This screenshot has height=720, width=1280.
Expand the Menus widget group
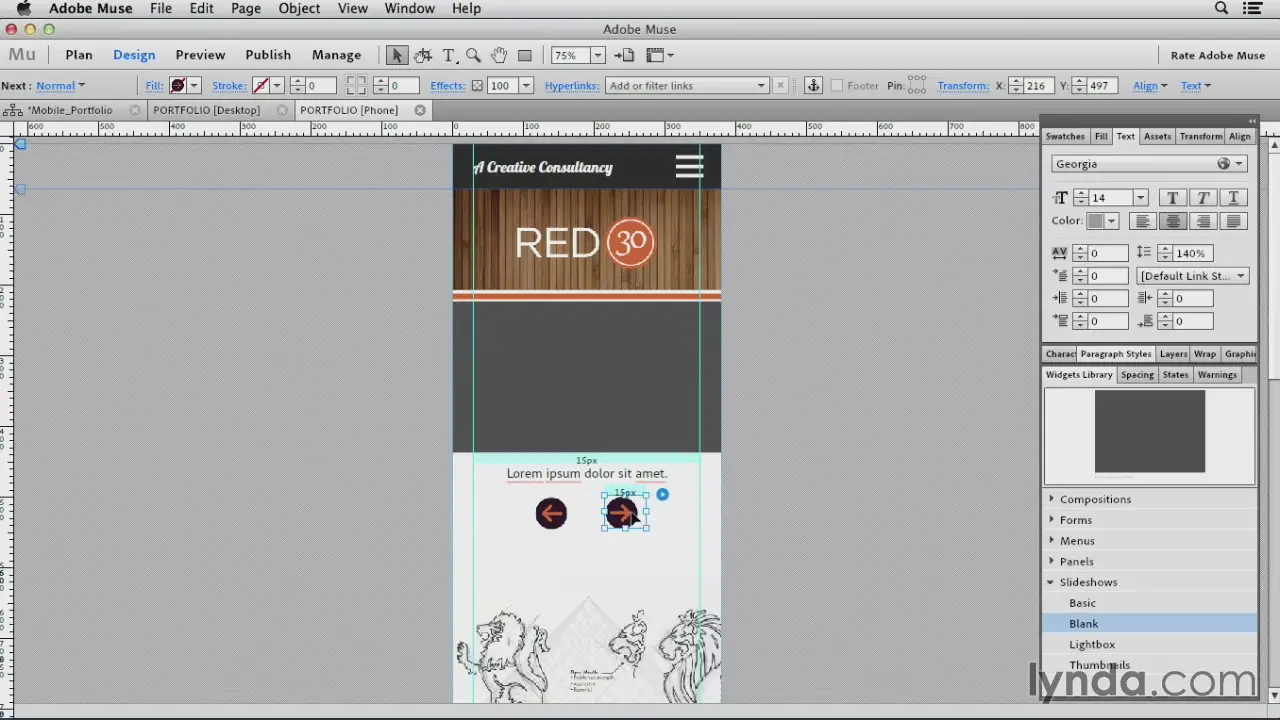[1051, 541]
